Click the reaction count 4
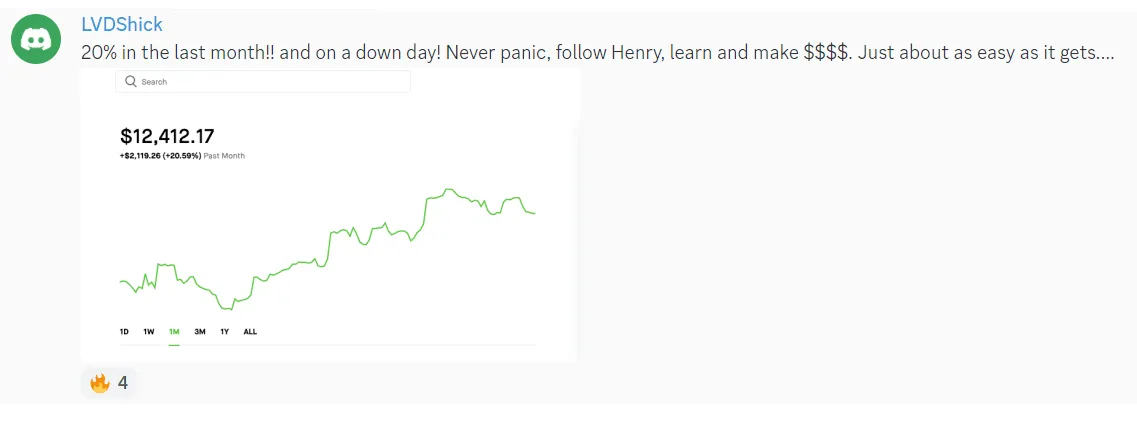The width and height of the screenshot is (1137, 426). click(x=123, y=383)
